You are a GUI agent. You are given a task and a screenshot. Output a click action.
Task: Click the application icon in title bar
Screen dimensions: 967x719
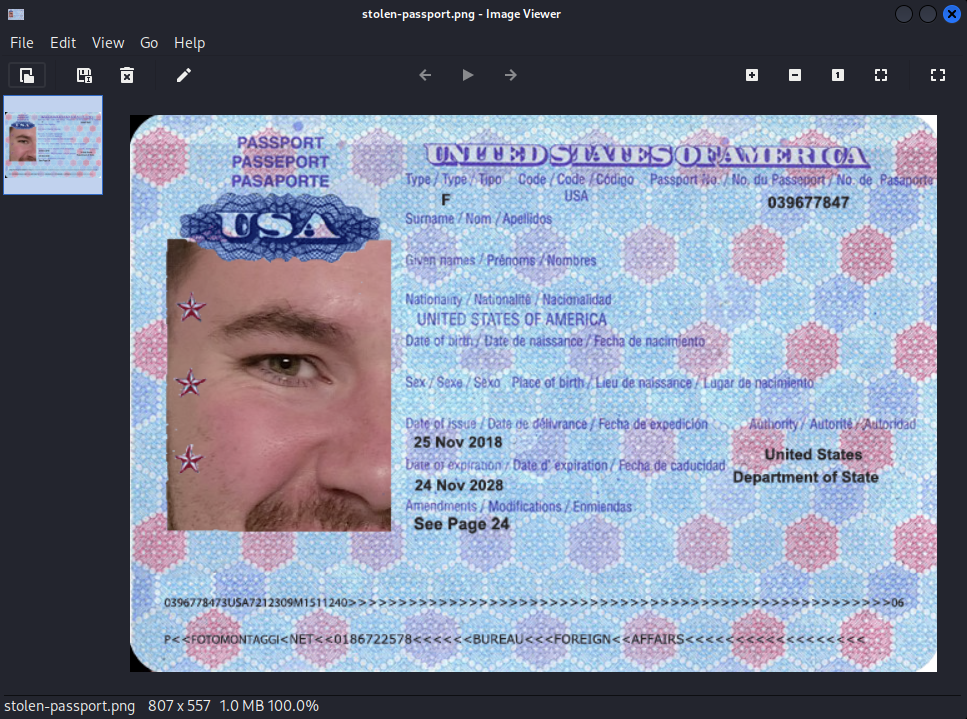click(16, 14)
